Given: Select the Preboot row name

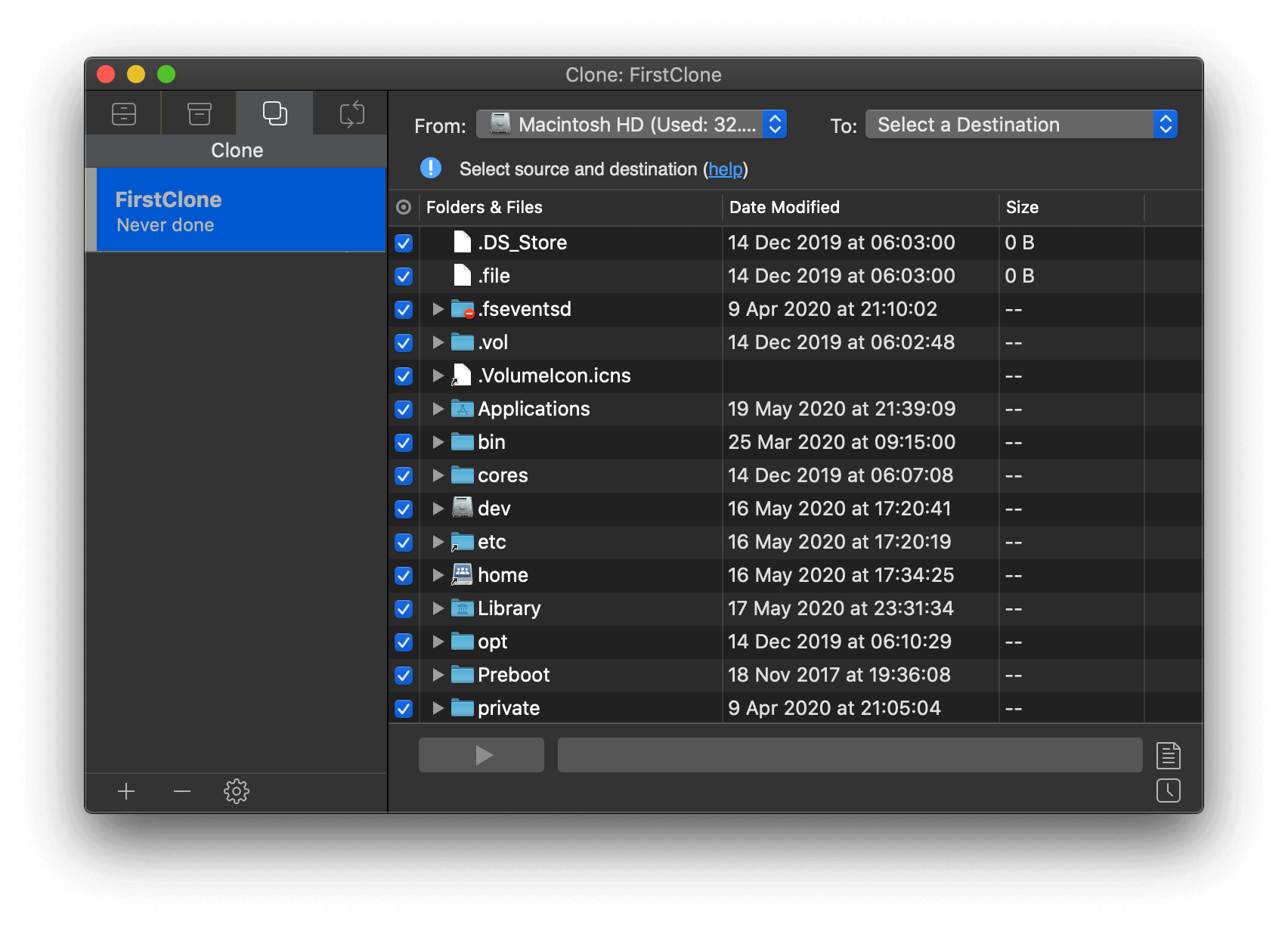Looking at the screenshot, I should 514,675.
